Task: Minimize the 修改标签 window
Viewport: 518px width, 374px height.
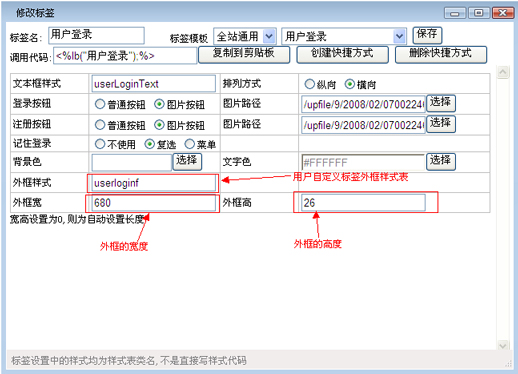Action: pos(455,13)
